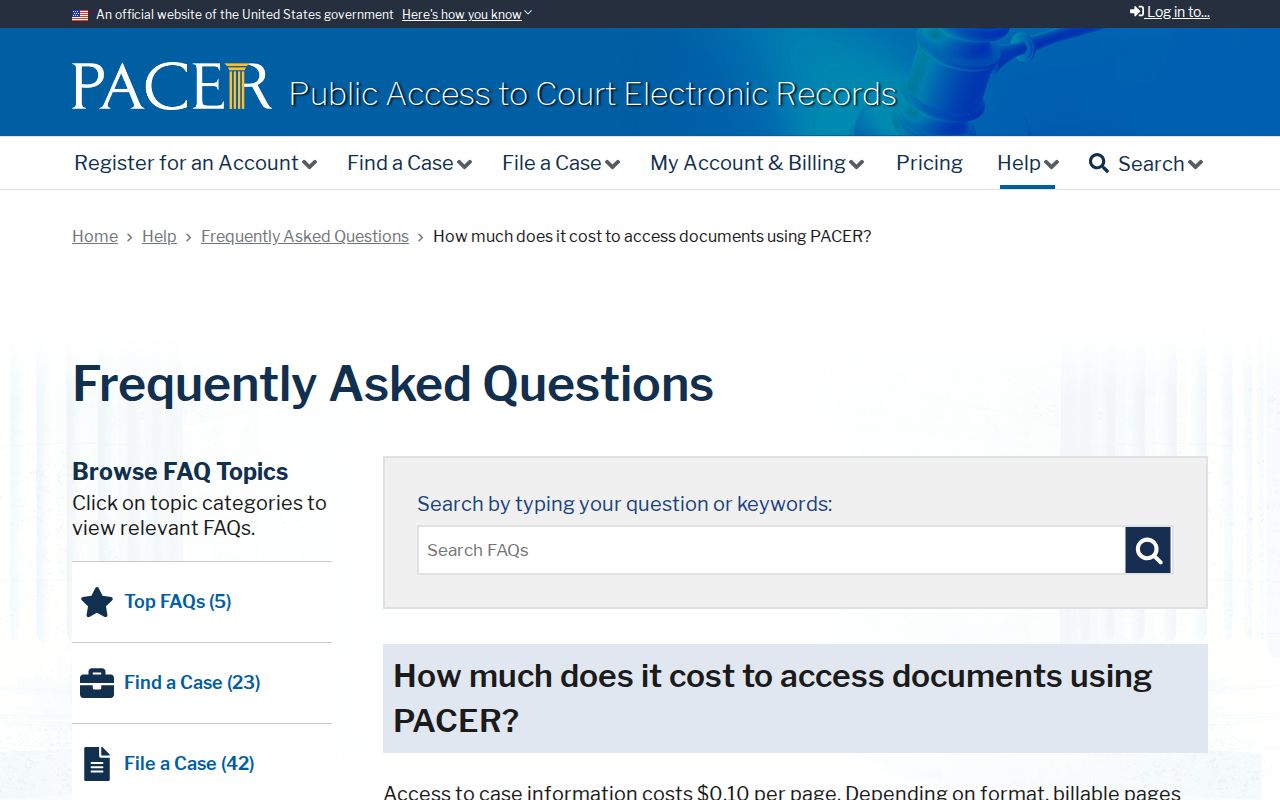Open the Find a Case navigation dropdown
This screenshot has height=800, width=1280.
409,163
